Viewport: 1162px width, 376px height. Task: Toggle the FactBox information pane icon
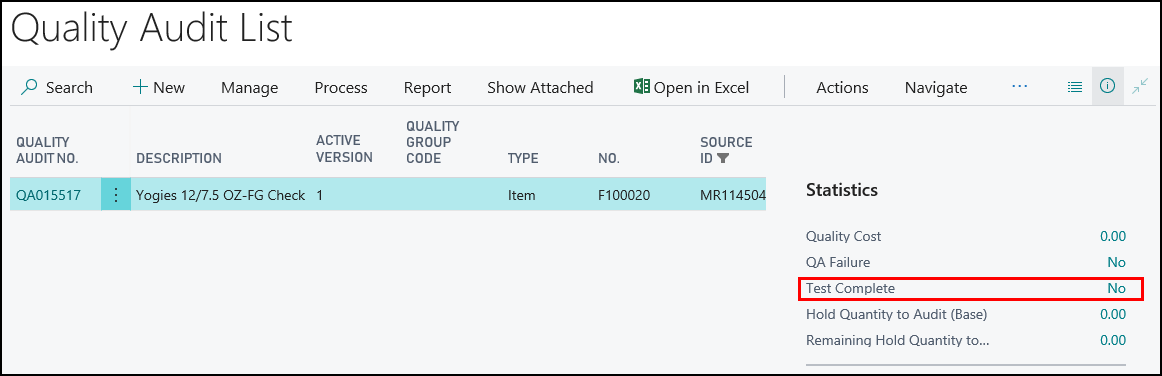pyautogui.click(x=1107, y=86)
